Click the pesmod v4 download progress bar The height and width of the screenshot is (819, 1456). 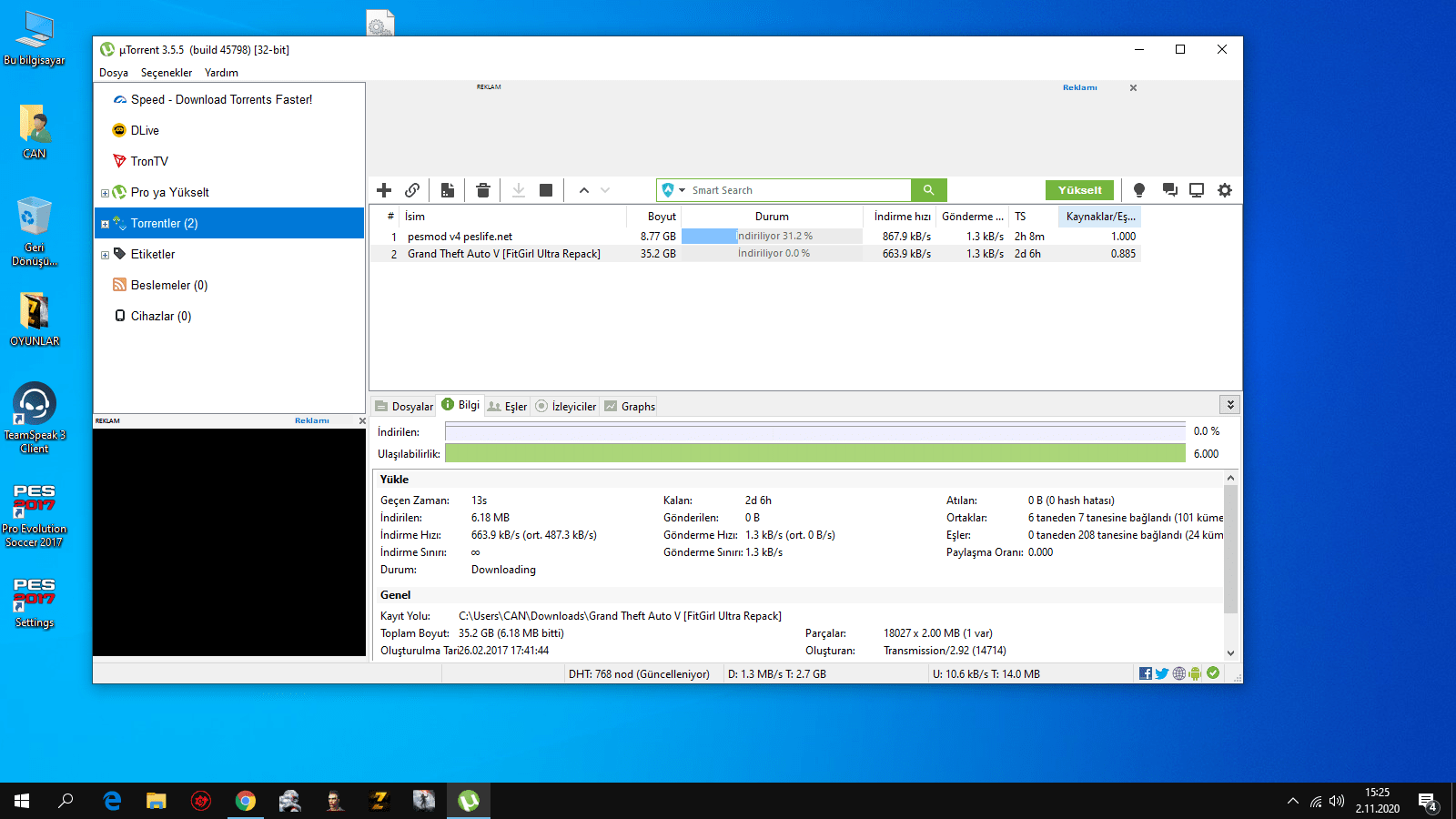pyautogui.click(x=772, y=237)
